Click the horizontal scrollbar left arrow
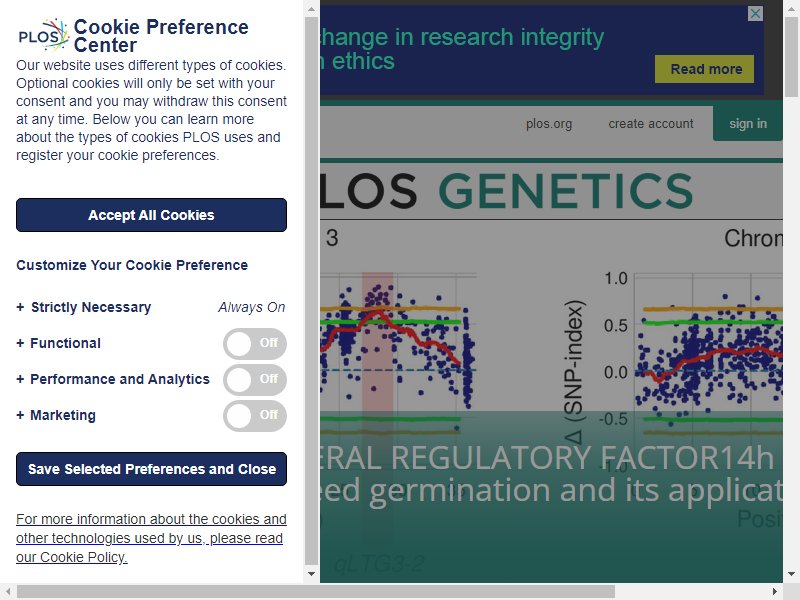The height and width of the screenshot is (600, 800). click(8, 592)
